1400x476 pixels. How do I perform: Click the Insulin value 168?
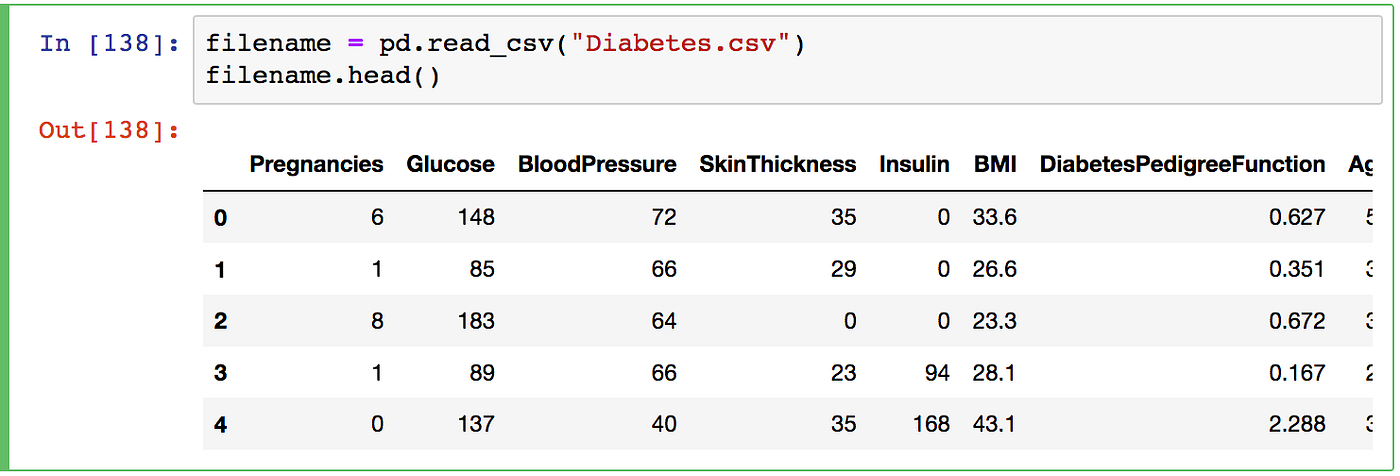click(x=930, y=424)
